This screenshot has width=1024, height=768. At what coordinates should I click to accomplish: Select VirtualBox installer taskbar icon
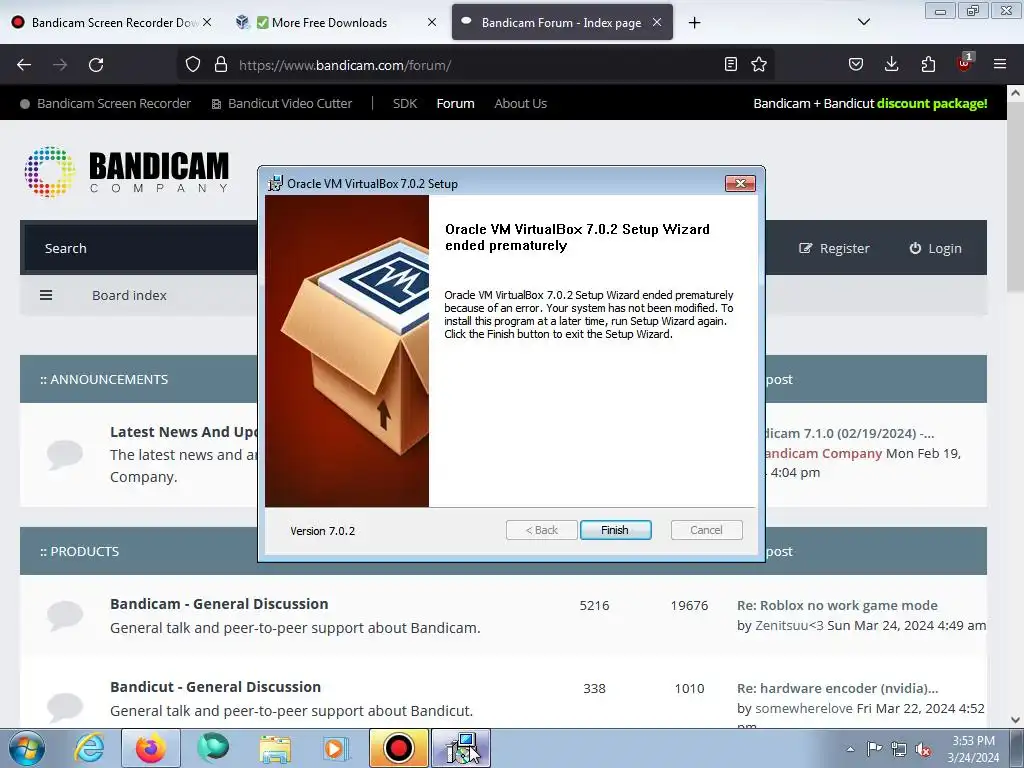461,748
